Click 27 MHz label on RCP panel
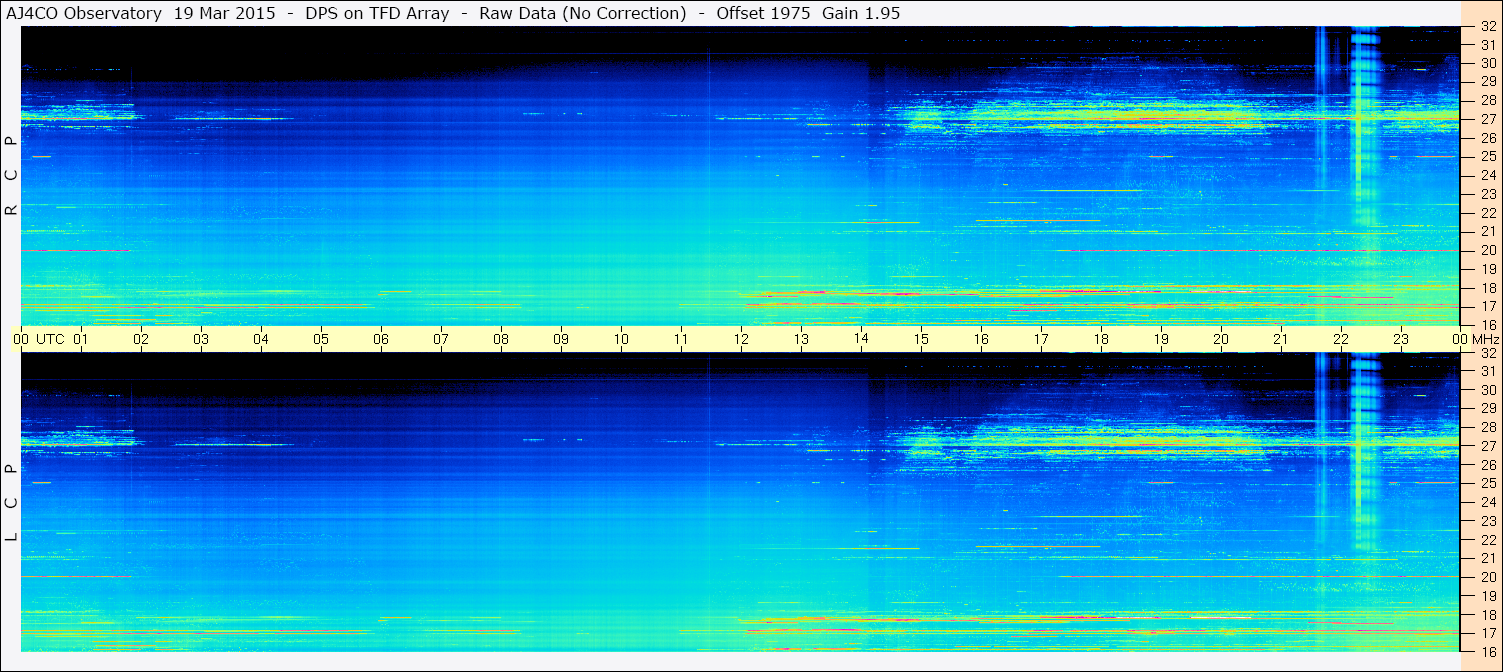The image size is (1503, 672). [x=1487, y=119]
